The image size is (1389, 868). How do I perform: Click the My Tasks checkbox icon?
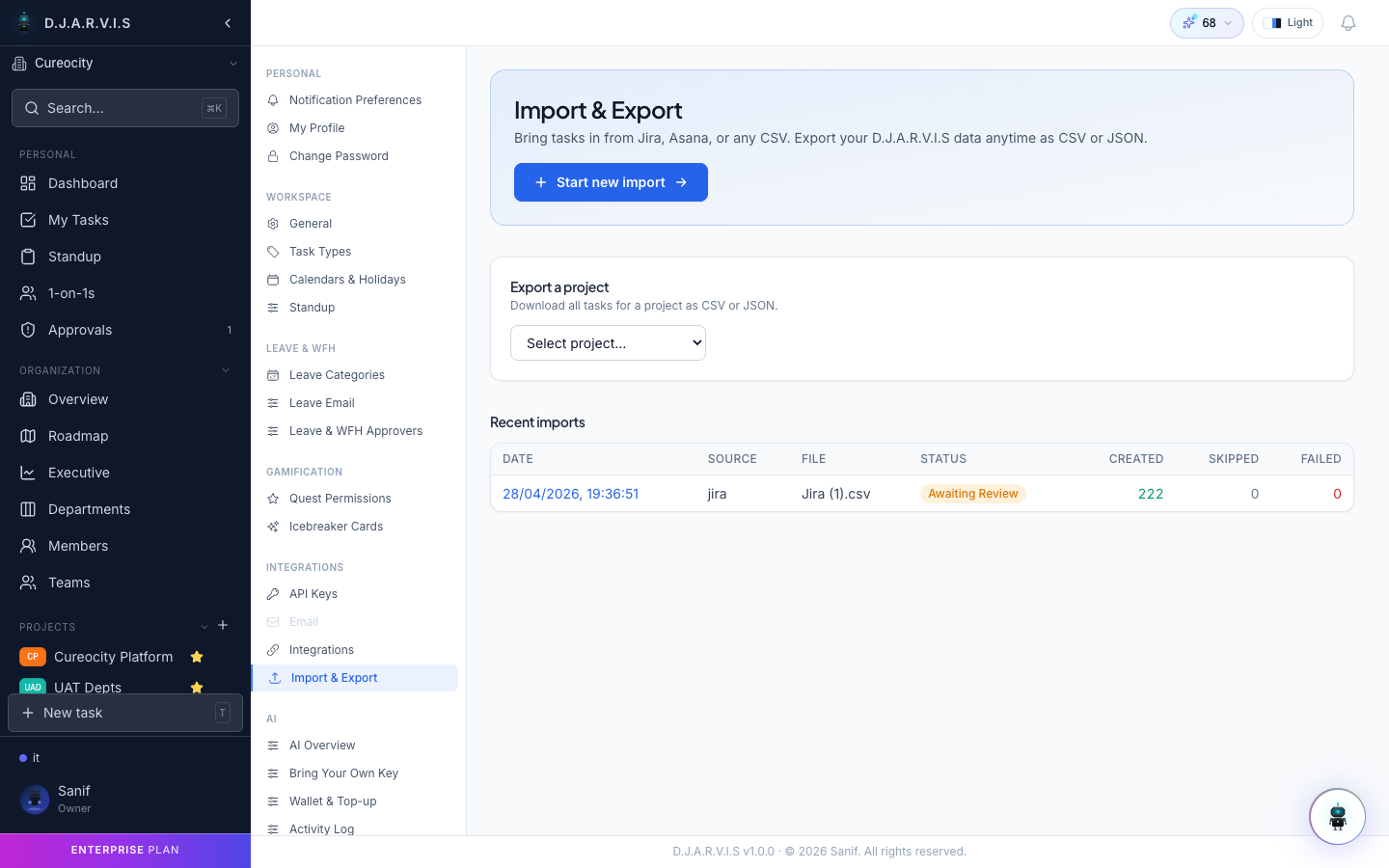(28, 220)
